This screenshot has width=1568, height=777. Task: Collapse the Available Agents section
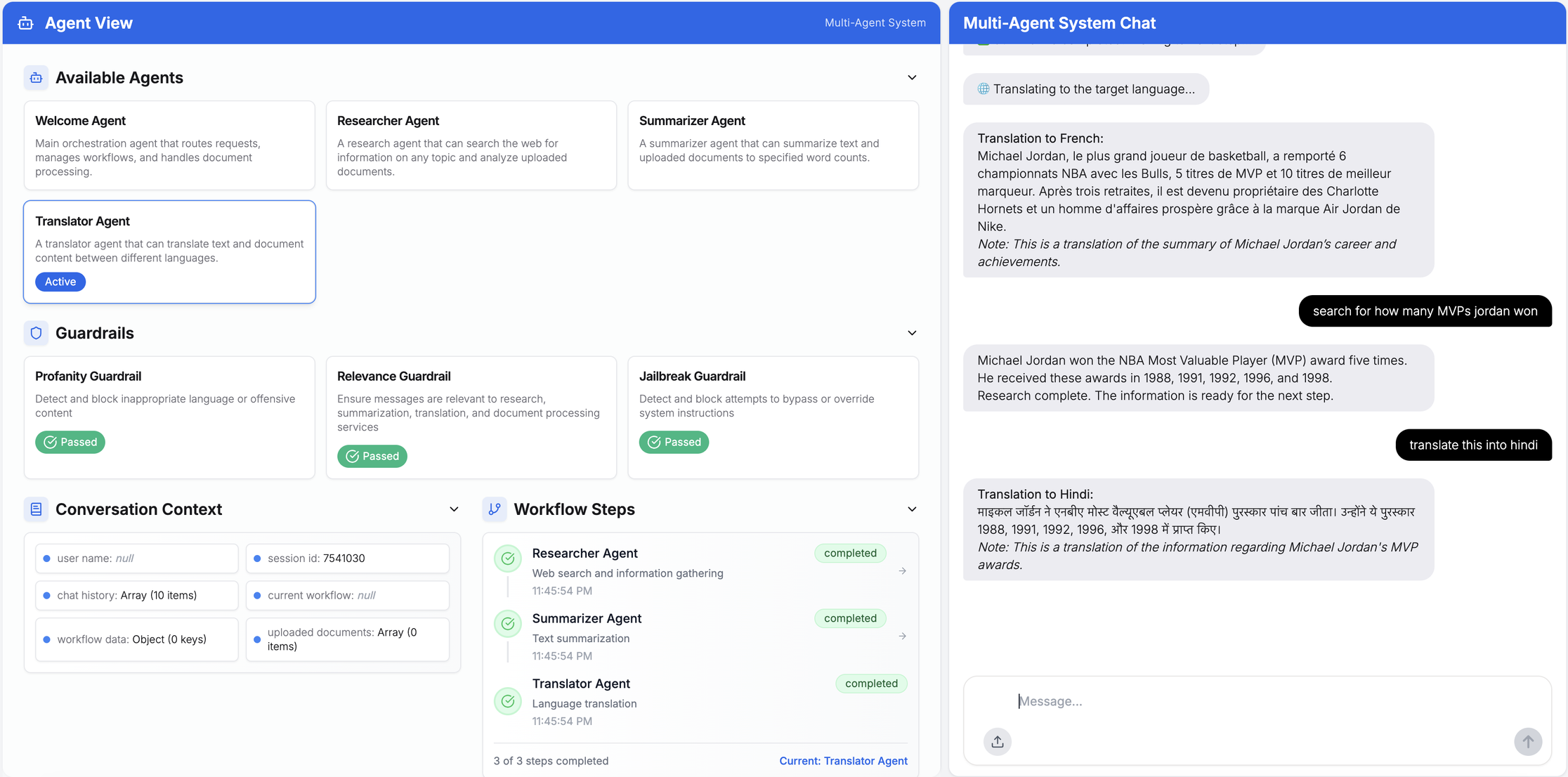pyautogui.click(x=912, y=78)
